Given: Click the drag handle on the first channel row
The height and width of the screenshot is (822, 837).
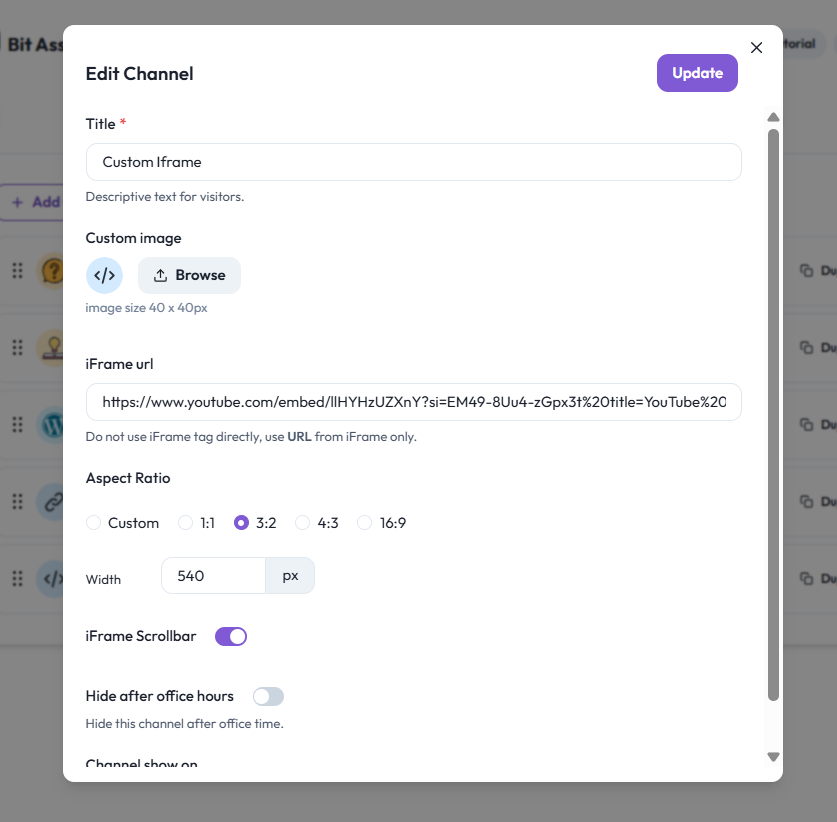Looking at the screenshot, I should (x=17, y=271).
